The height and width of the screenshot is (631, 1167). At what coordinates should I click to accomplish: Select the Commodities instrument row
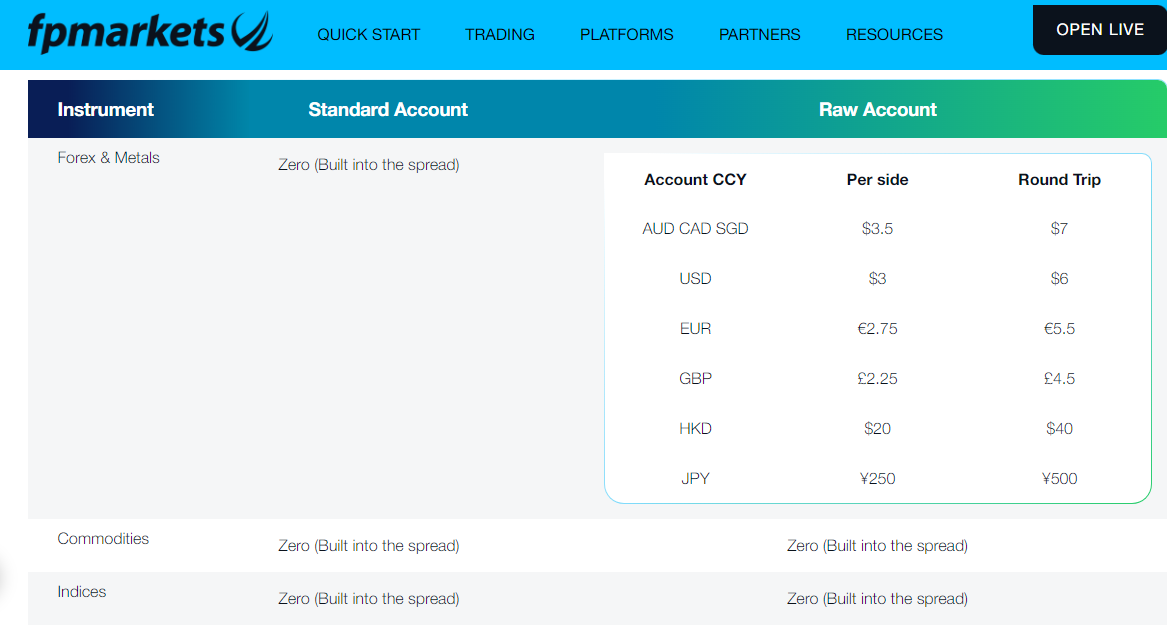pyautogui.click(x=103, y=538)
